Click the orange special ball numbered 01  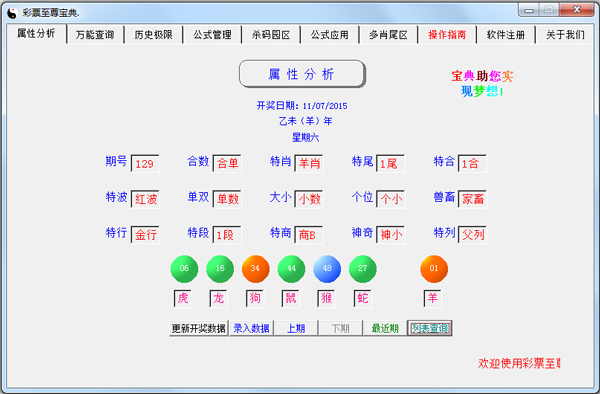coord(434,269)
